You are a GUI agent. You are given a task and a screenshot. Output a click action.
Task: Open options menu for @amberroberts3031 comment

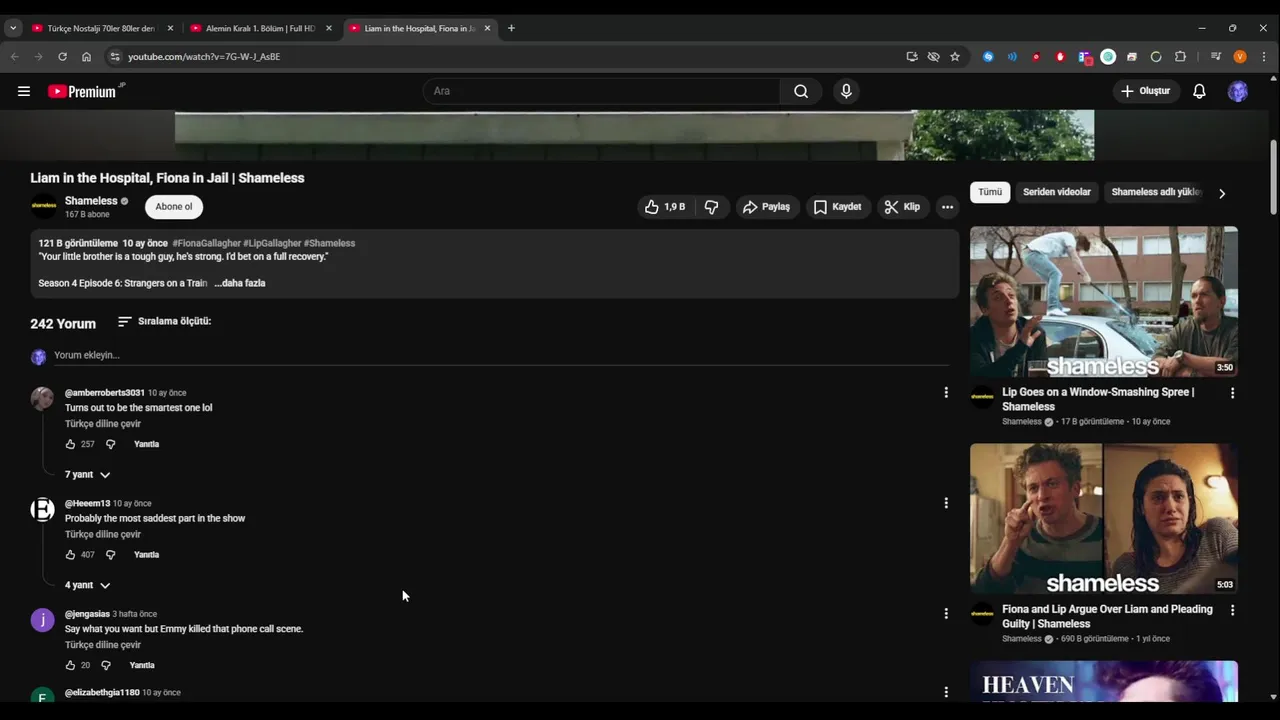coord(946,393)
